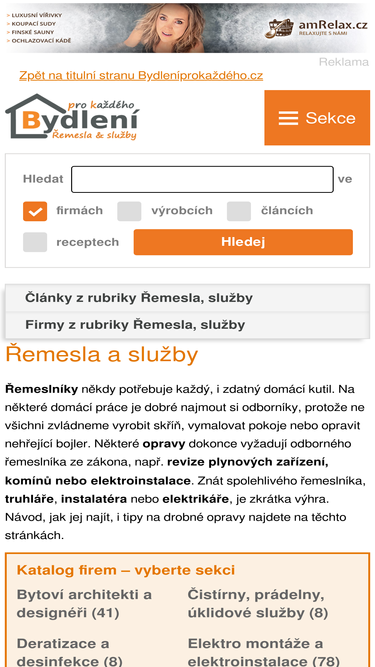Open Deratizace a desinfekce category
Viewport: 375px width, 667px height.
70,652
